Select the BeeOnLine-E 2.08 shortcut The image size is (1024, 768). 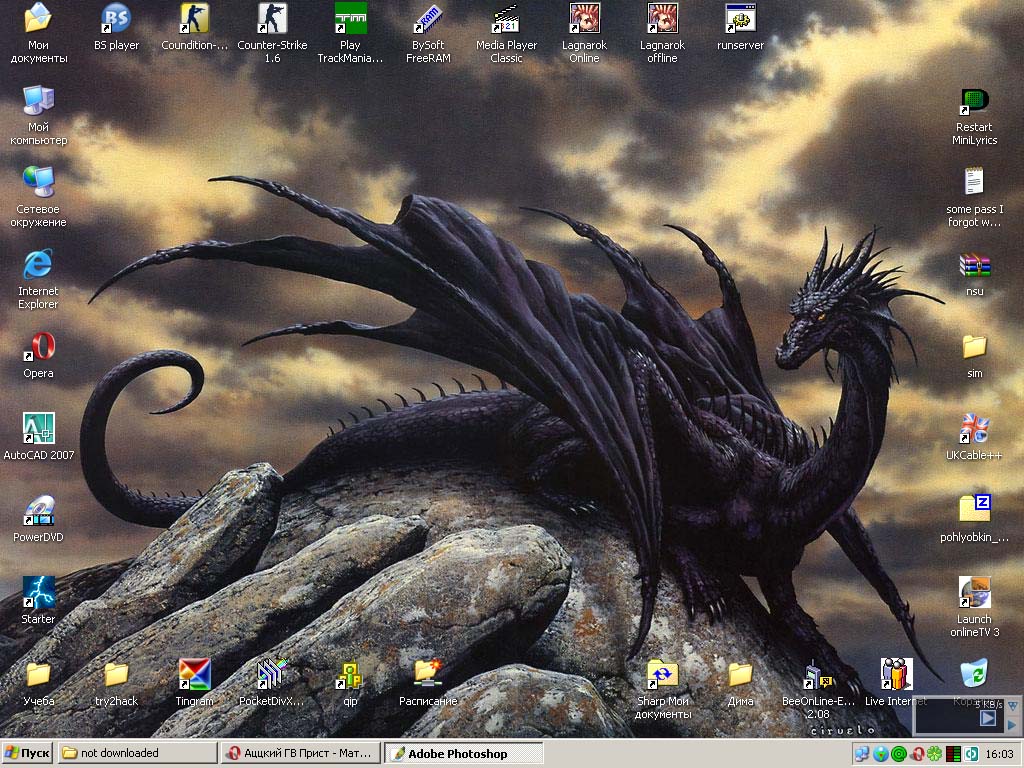click(818, 689)
